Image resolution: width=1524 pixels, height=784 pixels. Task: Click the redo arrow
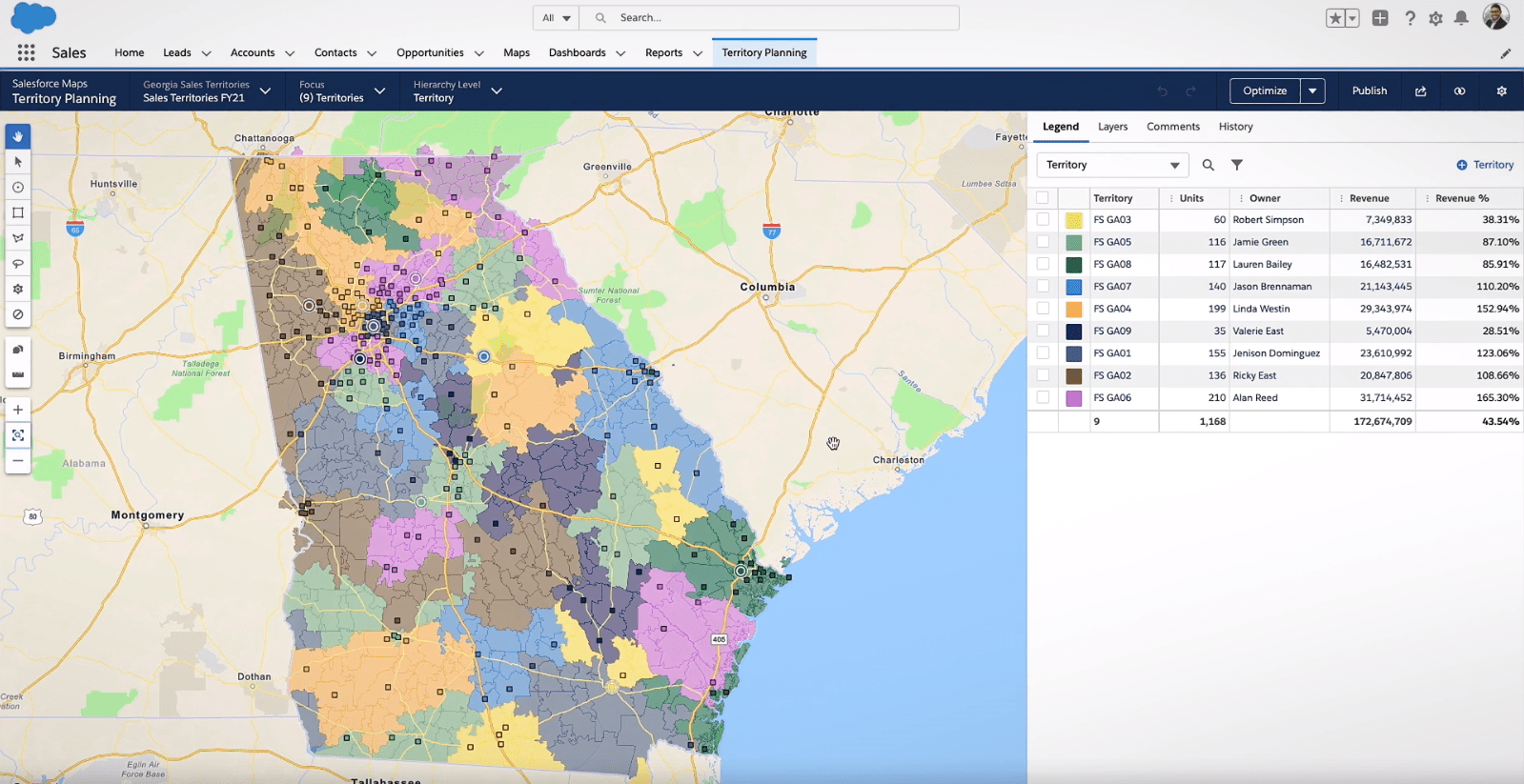(x=1191, y=91)
